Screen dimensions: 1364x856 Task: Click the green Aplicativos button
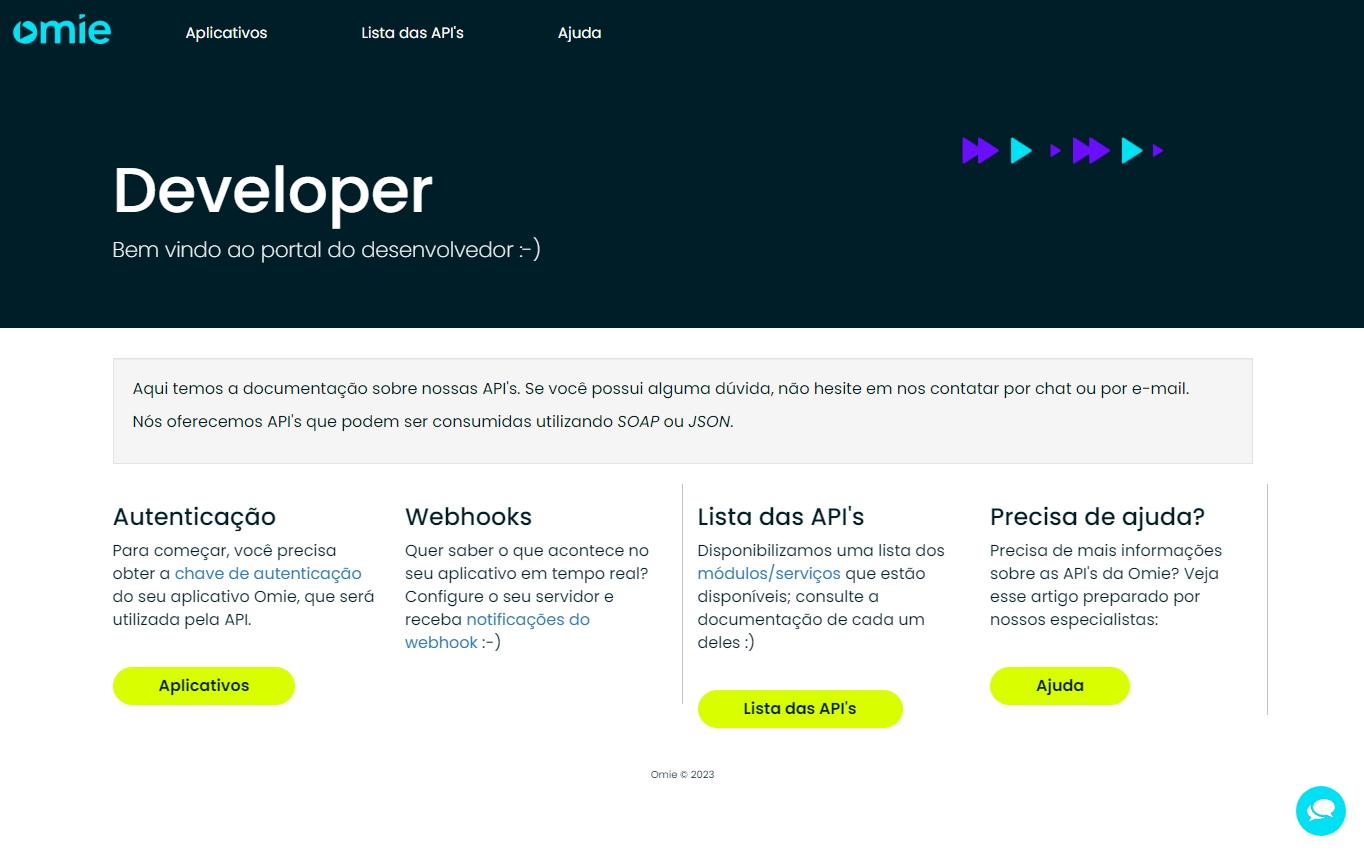point(204,686)
